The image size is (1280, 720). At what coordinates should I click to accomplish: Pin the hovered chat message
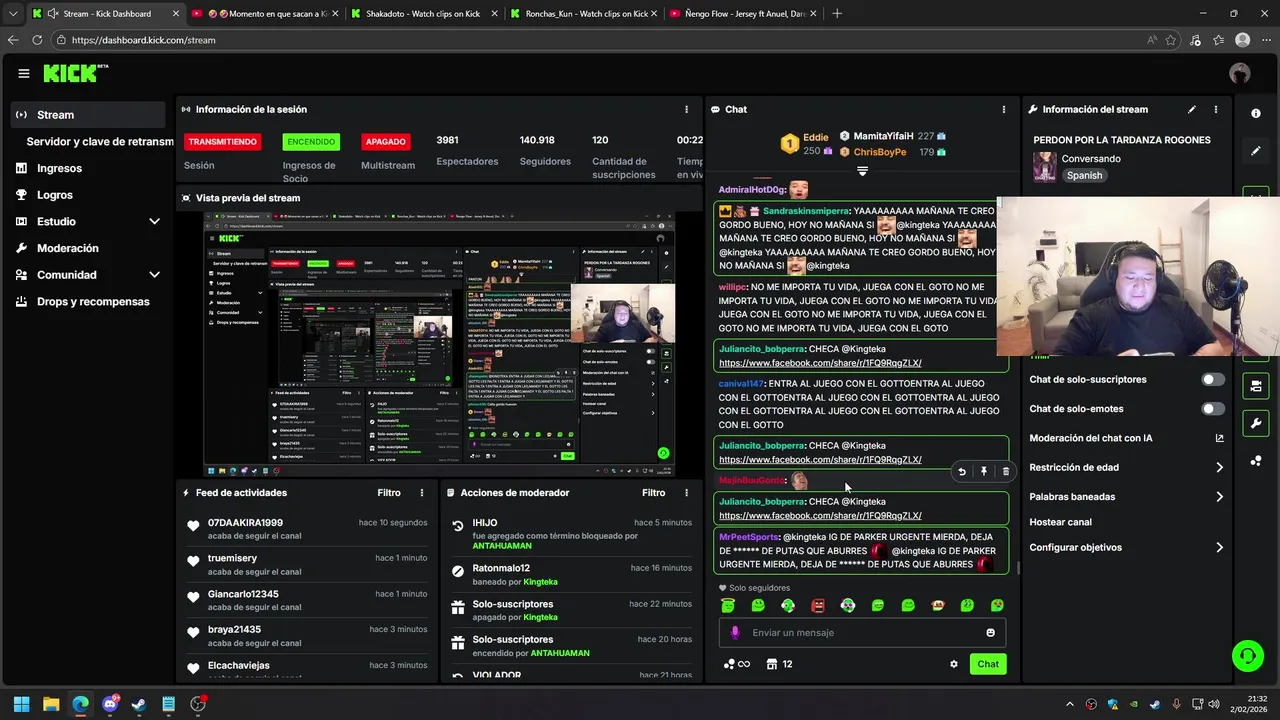983,471
